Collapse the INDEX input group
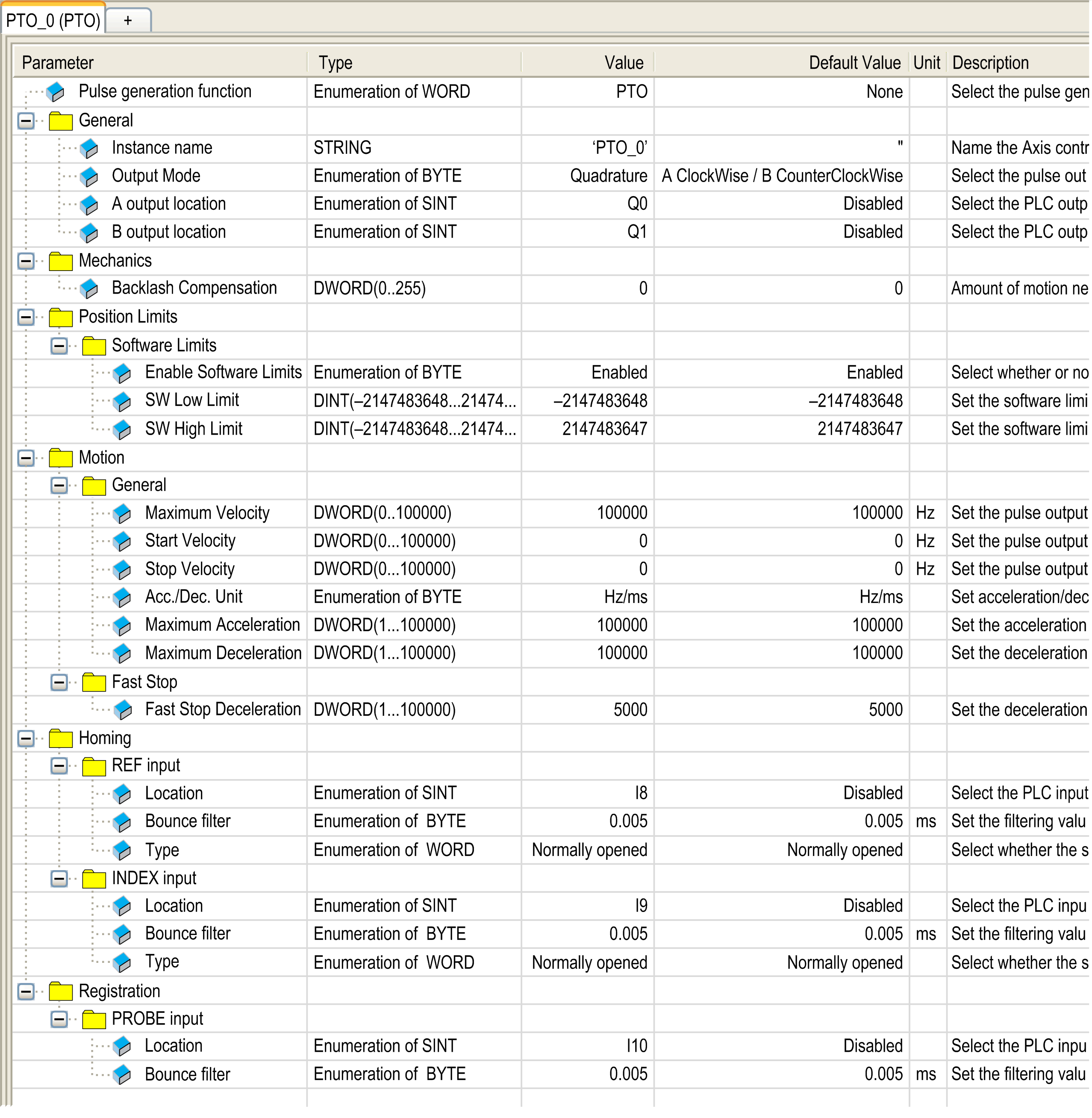Image resolution: width=1092 pixels, height=1118 pixels. point(59,879)
